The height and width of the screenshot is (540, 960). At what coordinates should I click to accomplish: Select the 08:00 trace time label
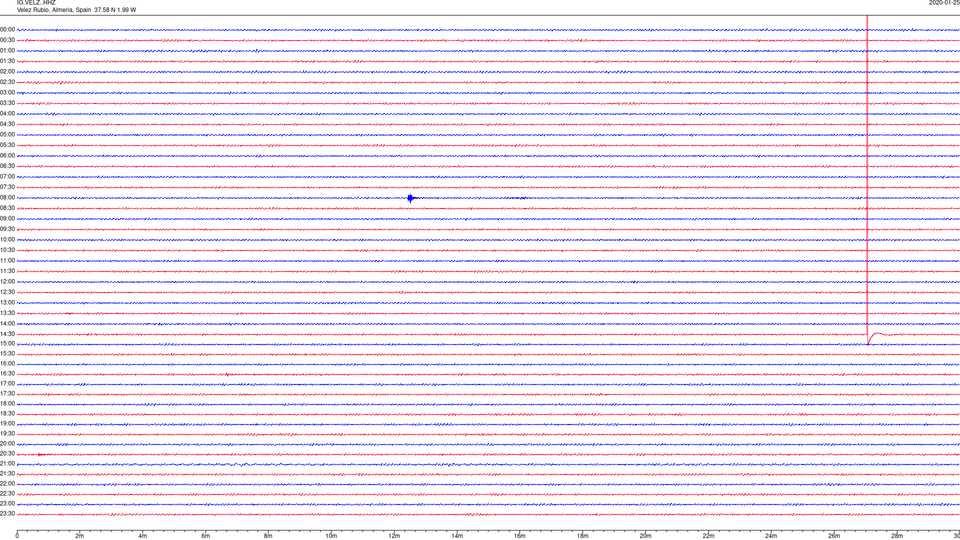coord(7,197)
